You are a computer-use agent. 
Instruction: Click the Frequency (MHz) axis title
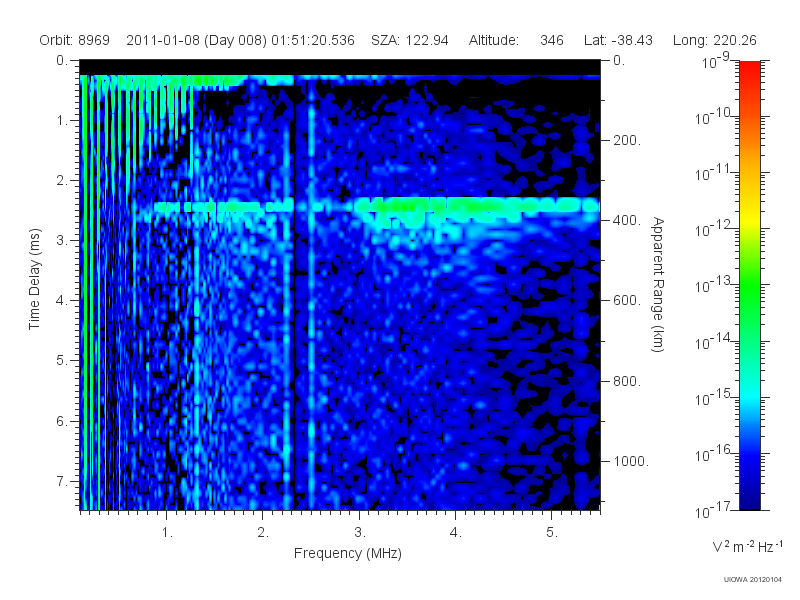point(348,554)
